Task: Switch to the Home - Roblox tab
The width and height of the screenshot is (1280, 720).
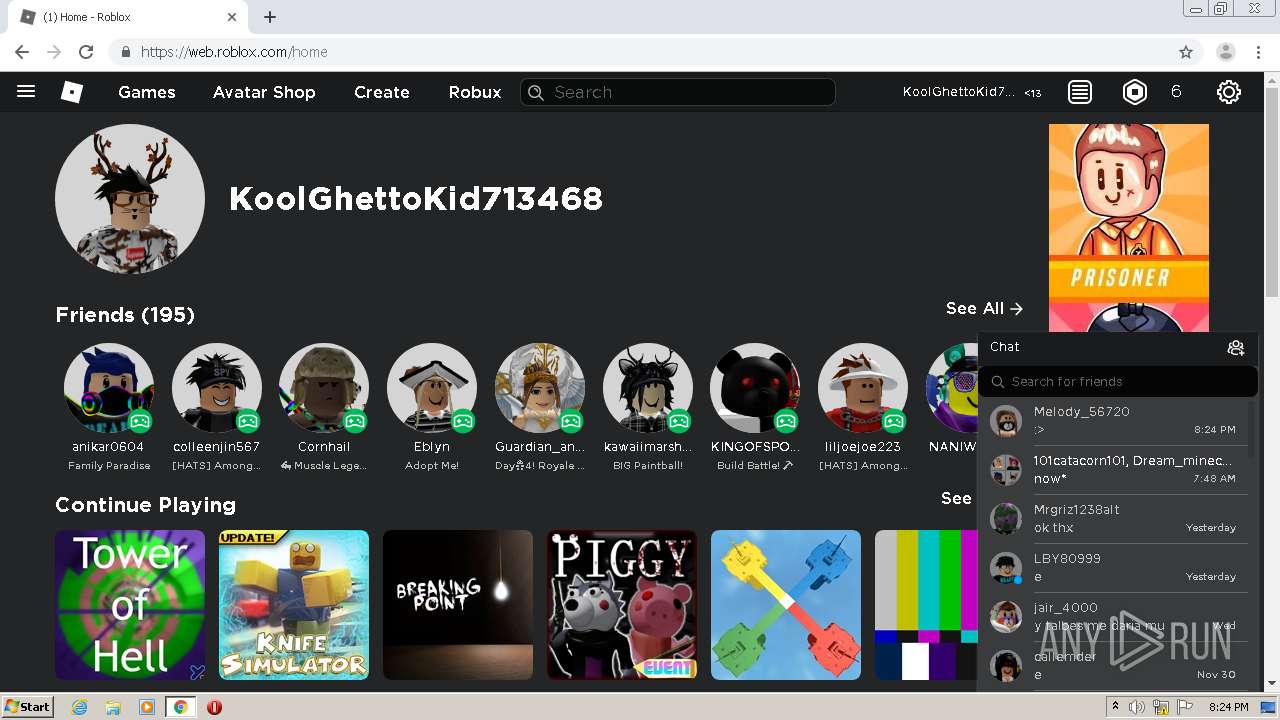Action: [x=127, y=17]
